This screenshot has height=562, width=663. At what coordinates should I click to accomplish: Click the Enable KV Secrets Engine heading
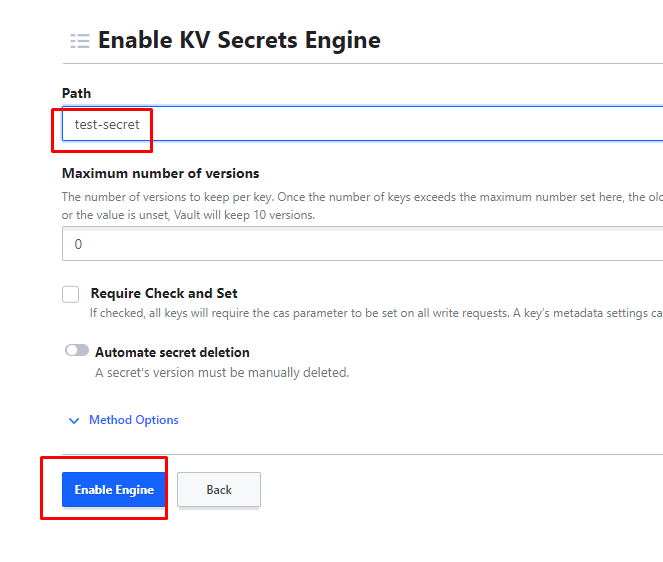point(239,41)
